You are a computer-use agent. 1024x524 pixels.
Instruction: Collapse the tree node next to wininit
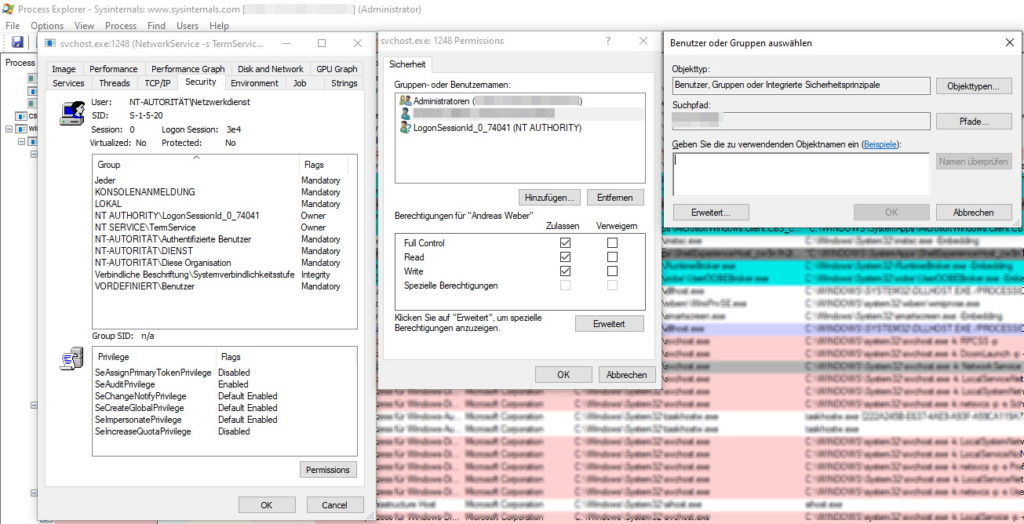(10, 129)
